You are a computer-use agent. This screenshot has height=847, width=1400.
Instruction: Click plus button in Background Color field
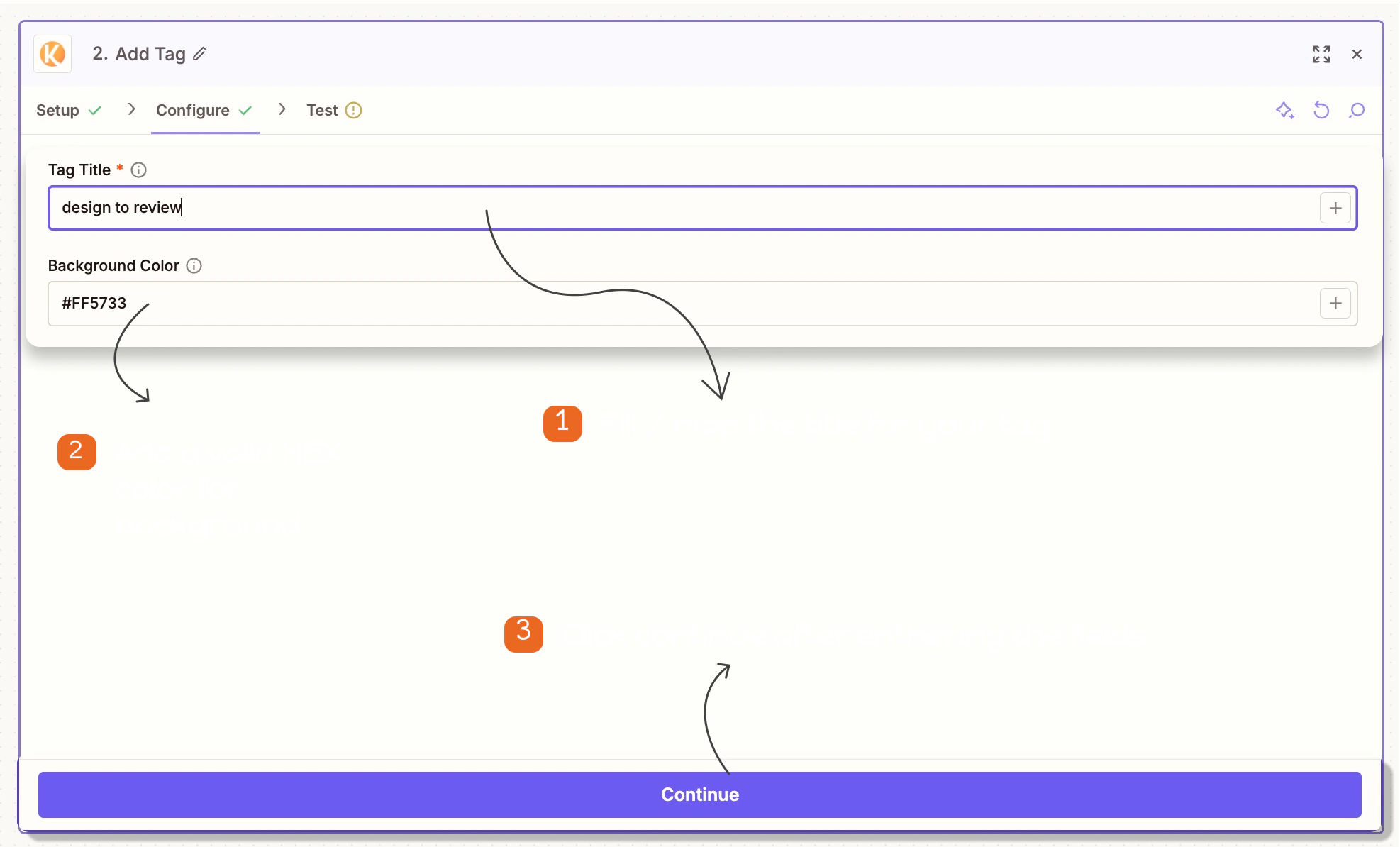1335,304
